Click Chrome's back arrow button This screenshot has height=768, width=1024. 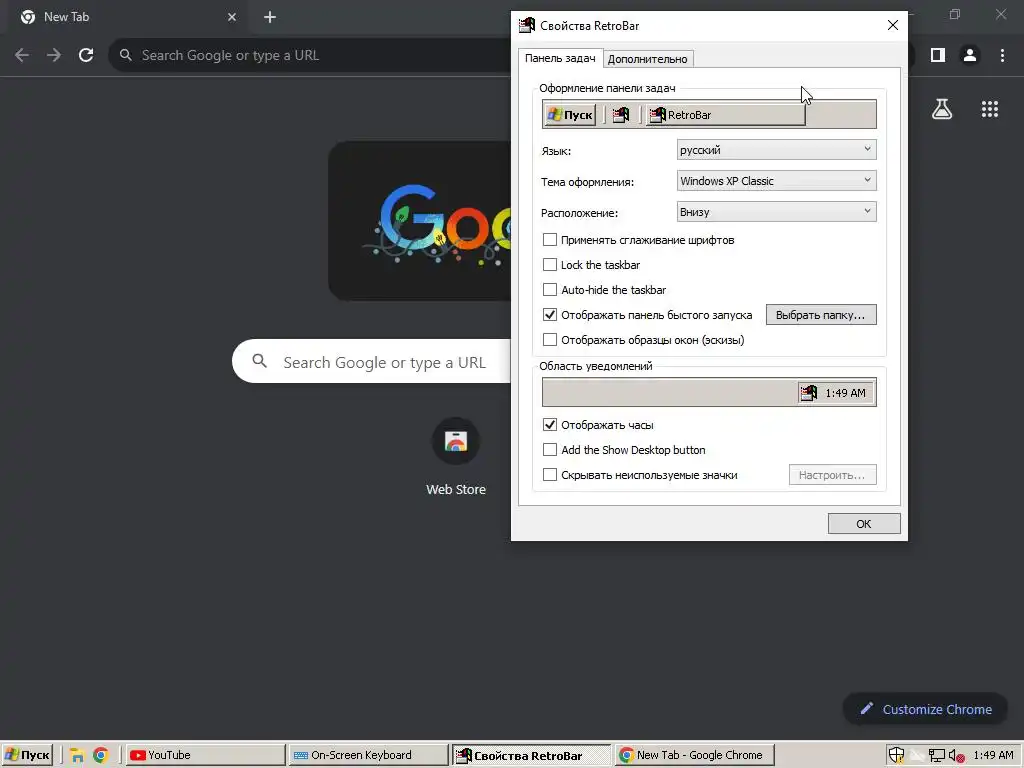22,56
